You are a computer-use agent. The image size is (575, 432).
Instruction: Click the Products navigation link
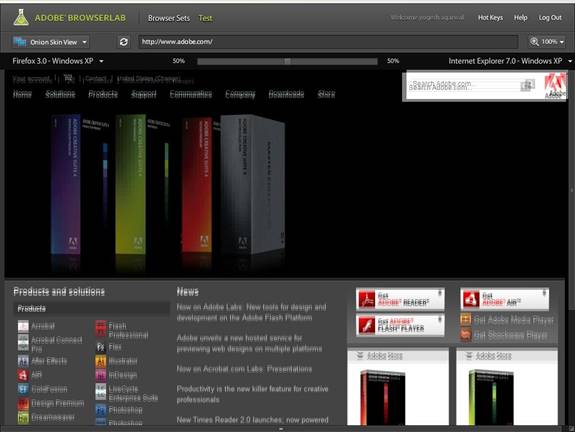point(103,94)
